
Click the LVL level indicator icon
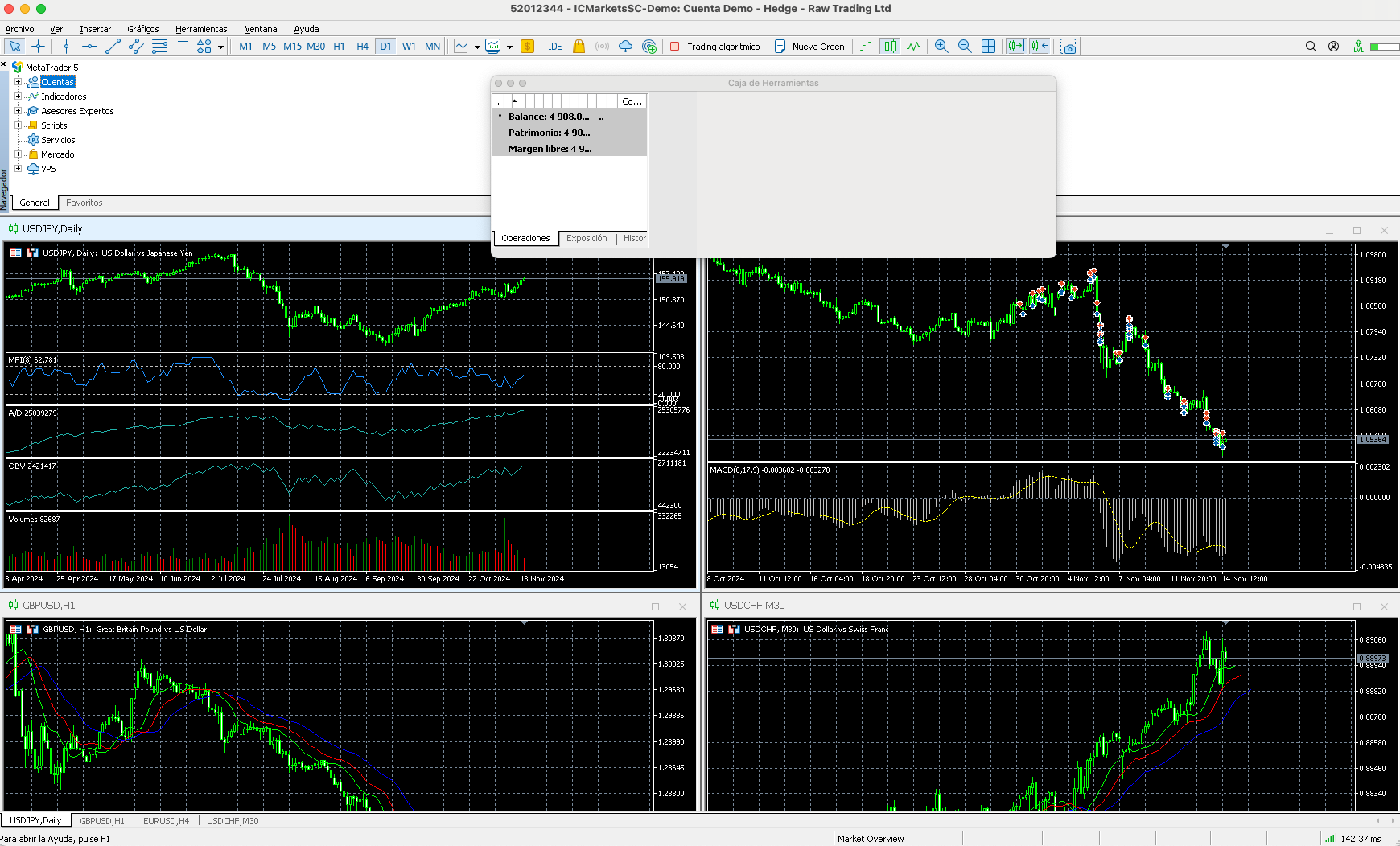tap(1358, 46)
